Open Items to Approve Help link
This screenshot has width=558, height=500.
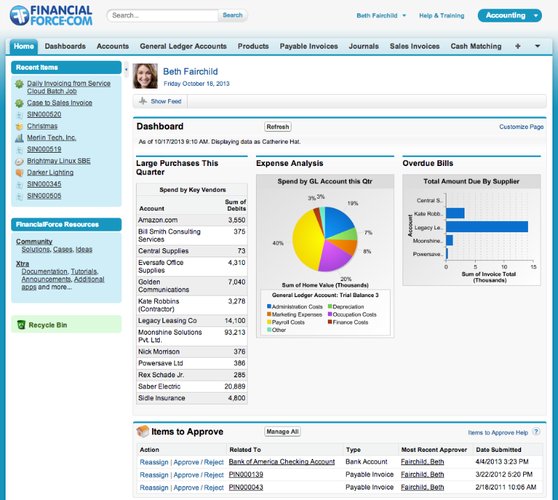coord(498,432)
